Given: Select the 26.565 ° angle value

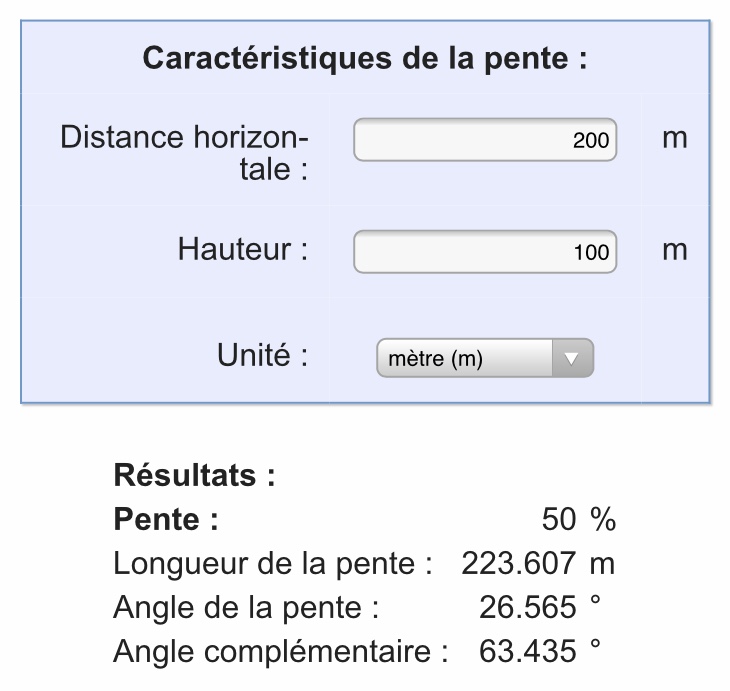Looking at the screenshot, I should 528,608.
